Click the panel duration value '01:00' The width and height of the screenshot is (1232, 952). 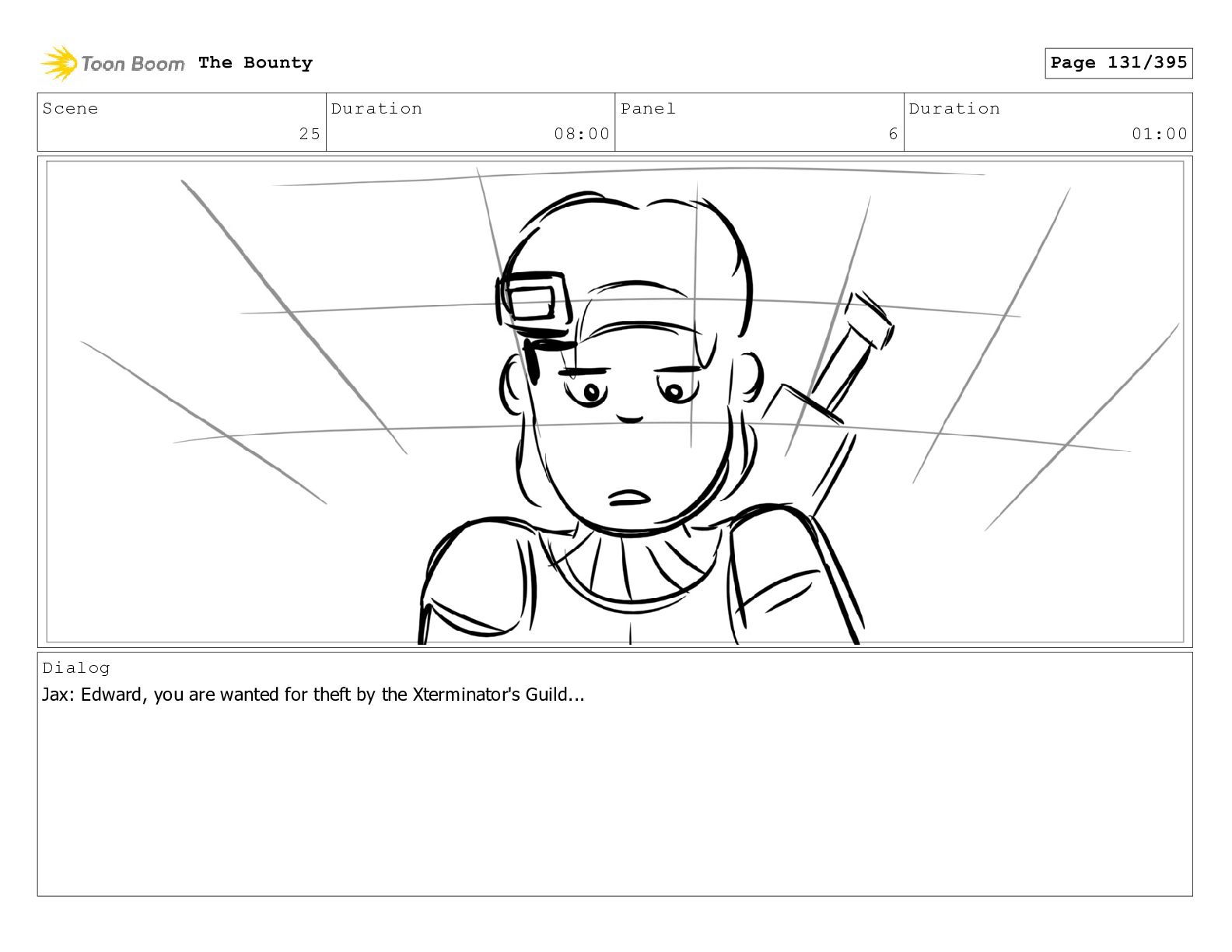coord(1160,134)
